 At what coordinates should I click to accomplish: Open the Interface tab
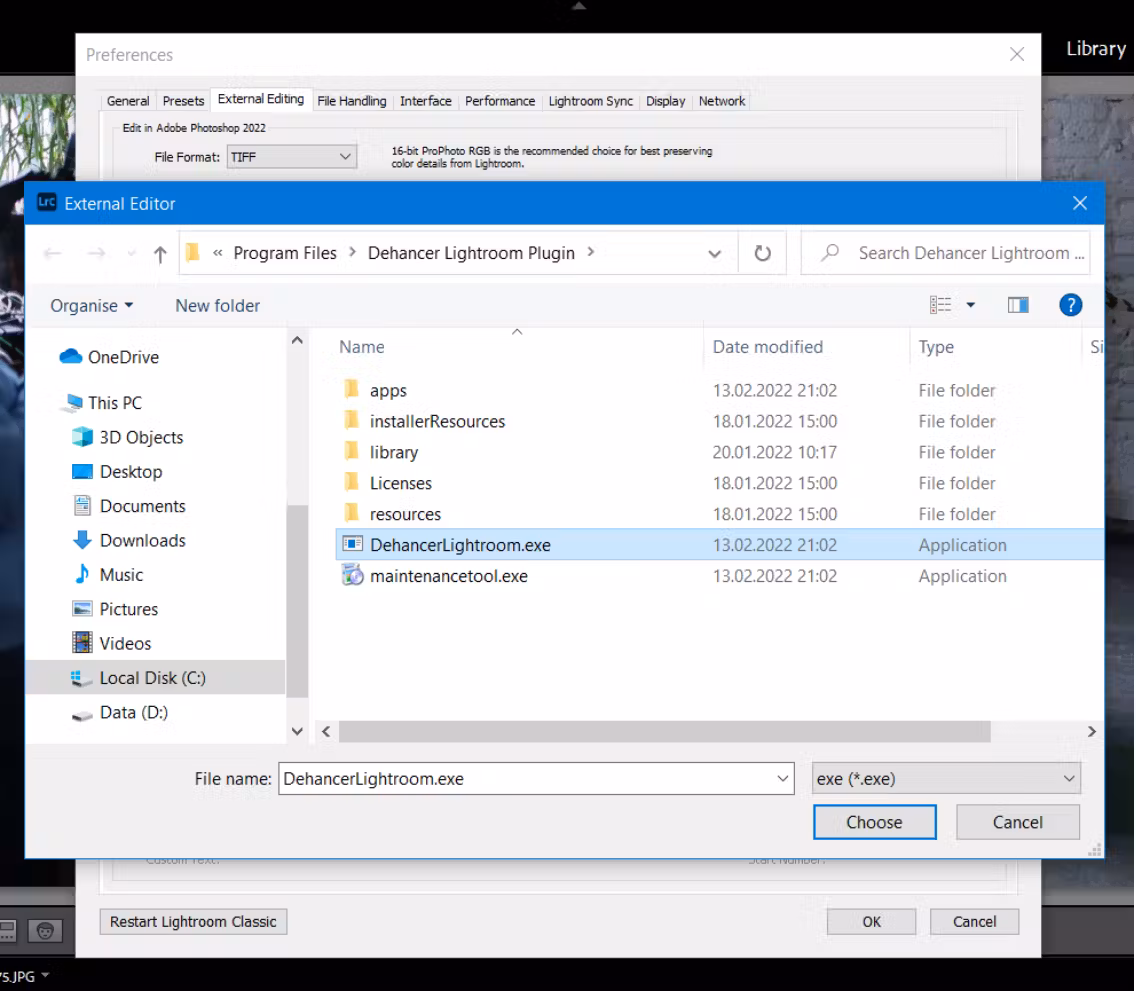coord(425,101)
